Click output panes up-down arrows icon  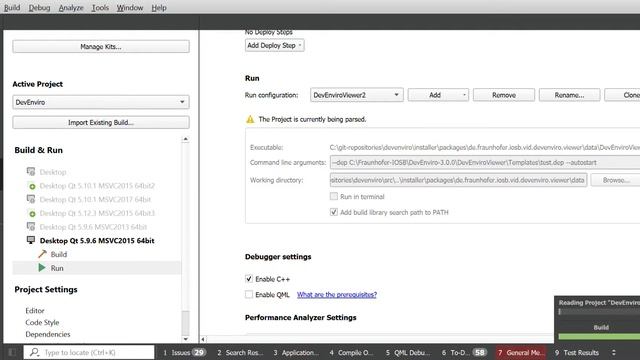tap(613, 352)
